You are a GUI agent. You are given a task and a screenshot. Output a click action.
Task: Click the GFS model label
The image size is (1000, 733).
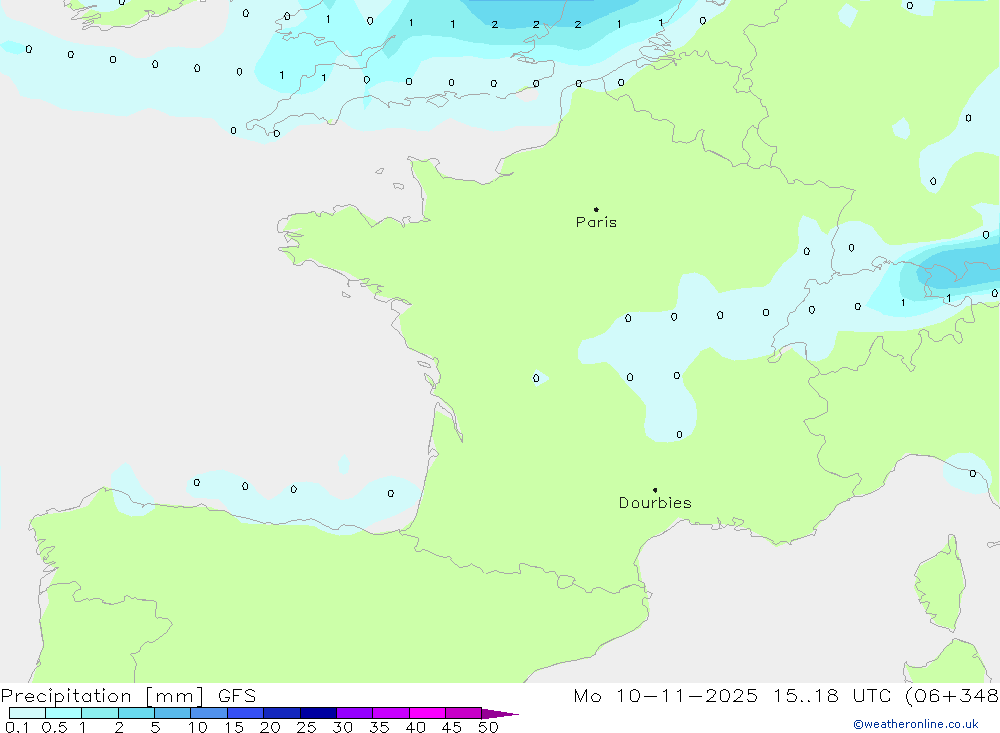(237, 696)
